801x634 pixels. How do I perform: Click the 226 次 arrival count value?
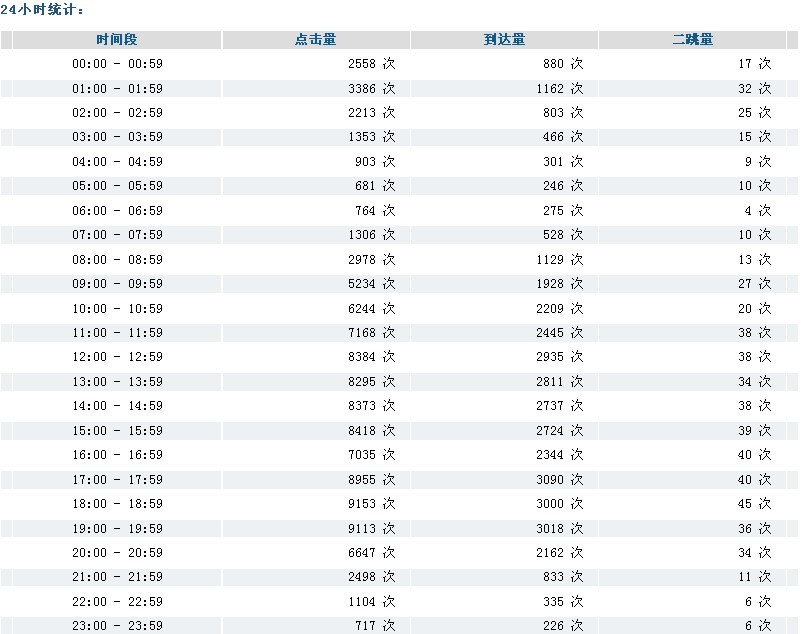[563, 626]
